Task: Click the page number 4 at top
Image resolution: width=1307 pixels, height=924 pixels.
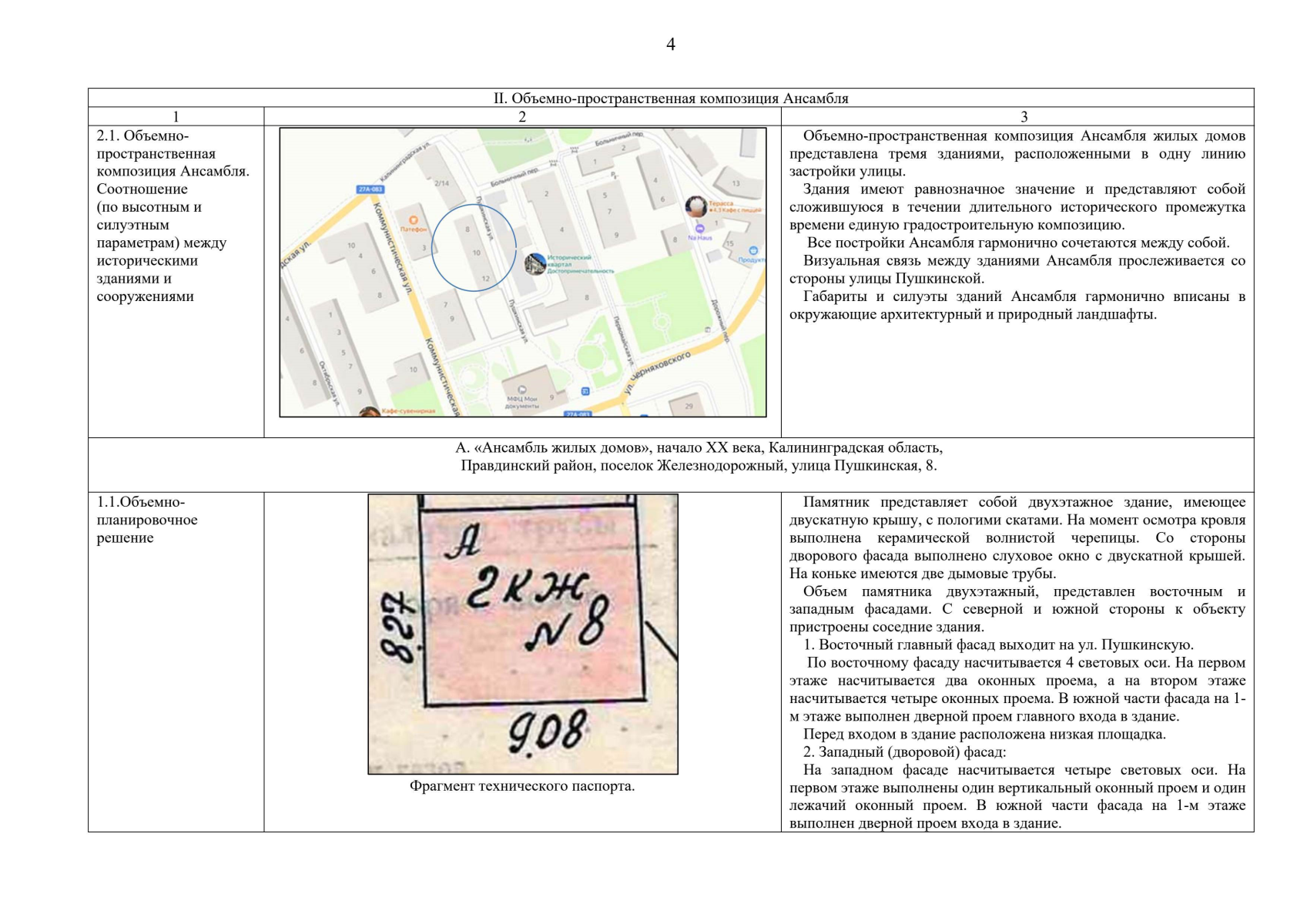Action: [671, 45]
